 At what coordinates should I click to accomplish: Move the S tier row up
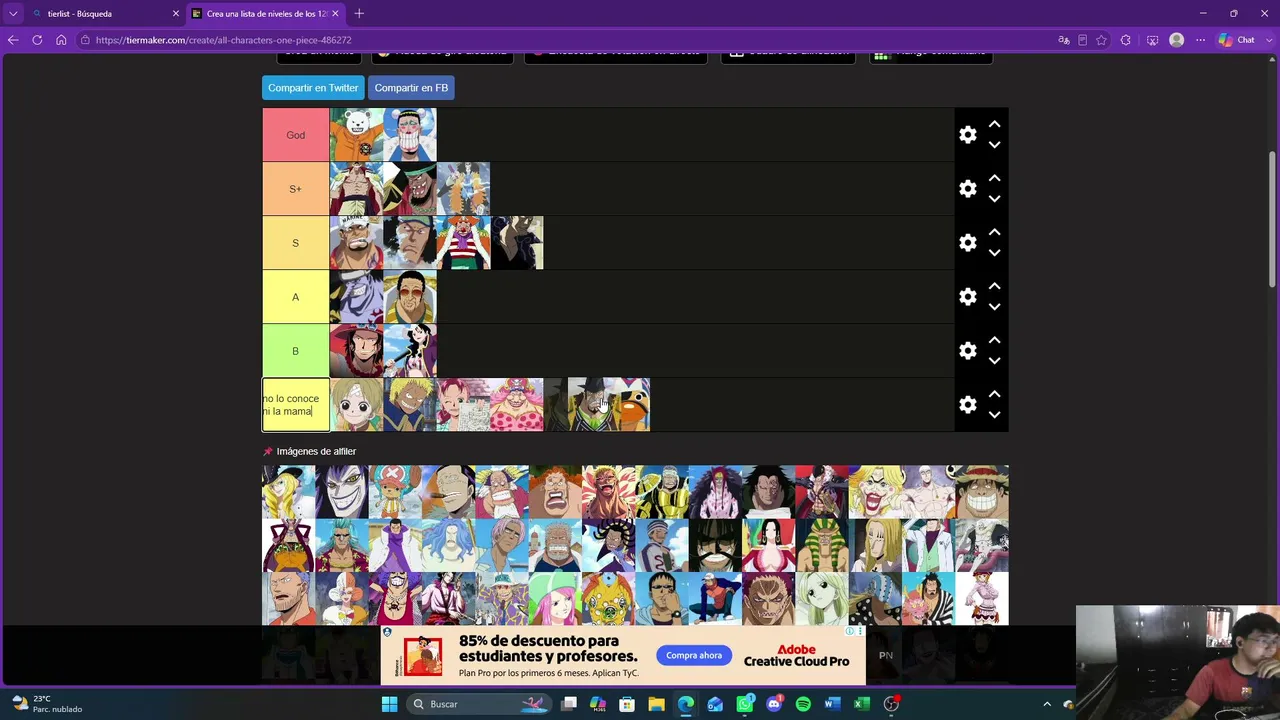(x=994, y=232)
